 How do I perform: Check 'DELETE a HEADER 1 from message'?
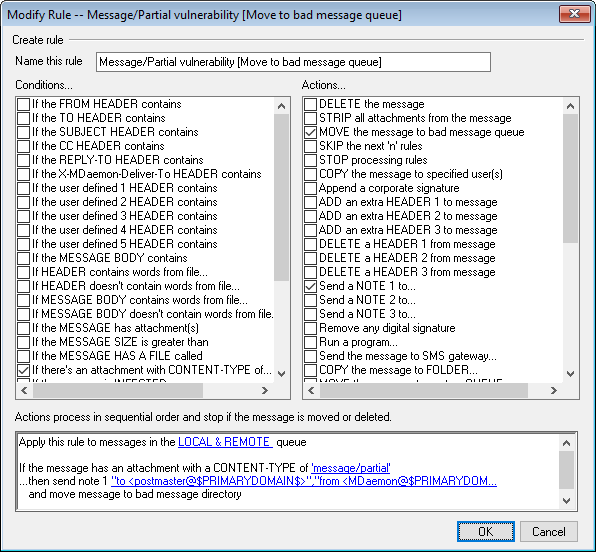311,244
